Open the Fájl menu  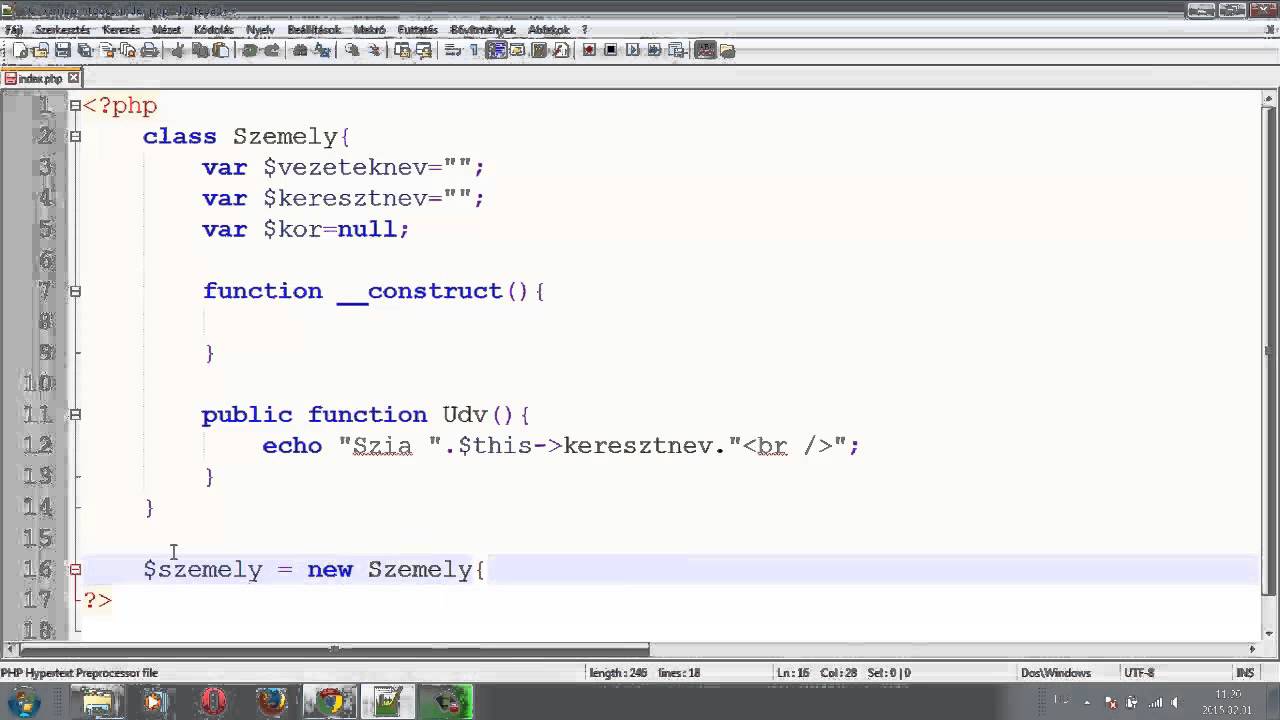coord(14,30)
